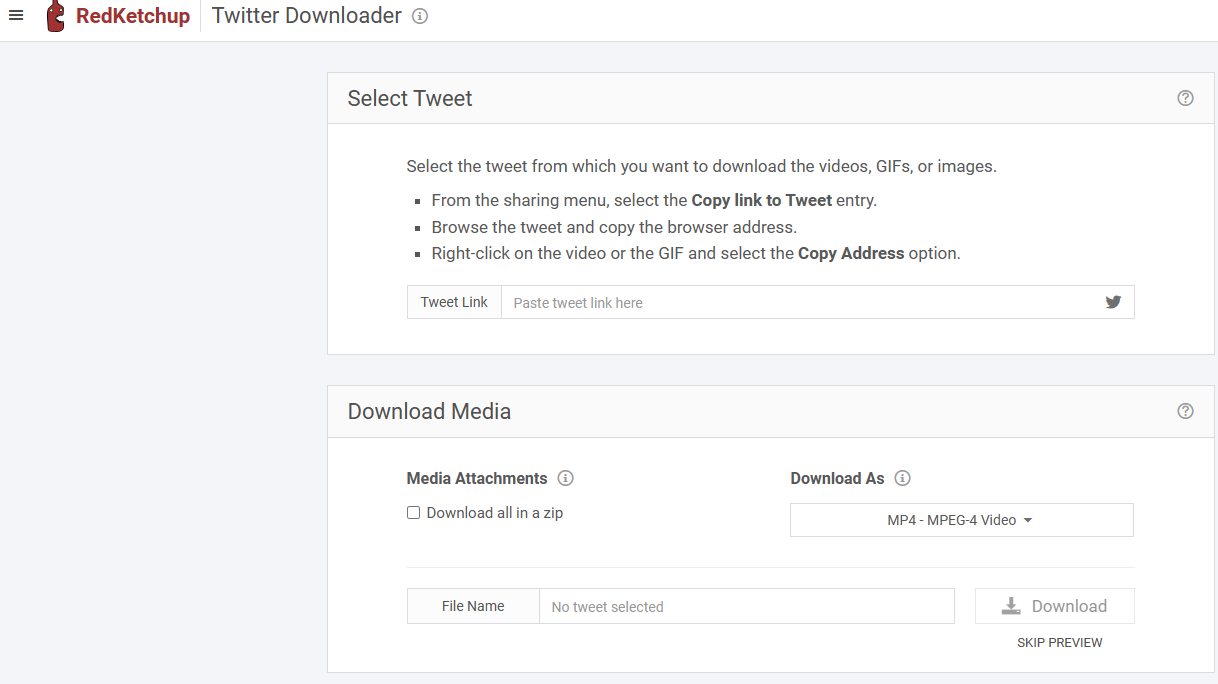Image resolution: width=1218 pixels, height=684 pixels.
Task: Click the File Name label
Action: tap(473, 606)
